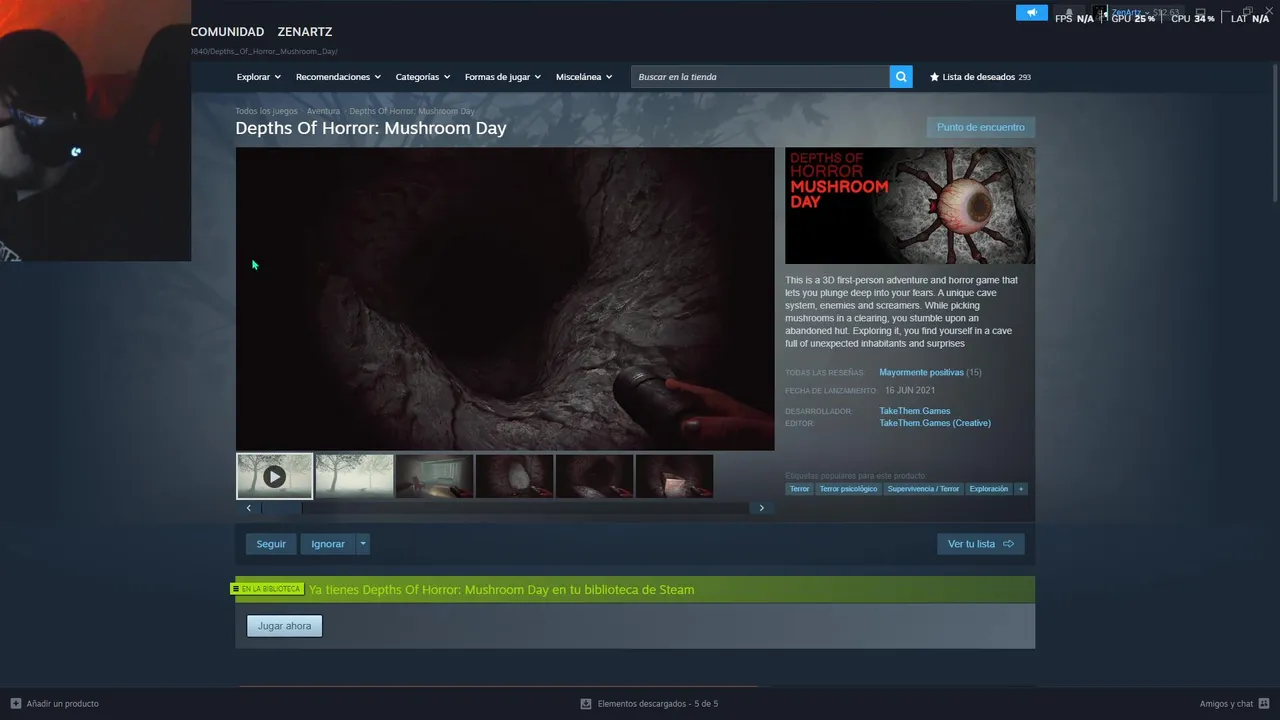Open TakeThem.Games developer link
Viewport: 1280px width, 720px height.
tap(915, 411)
